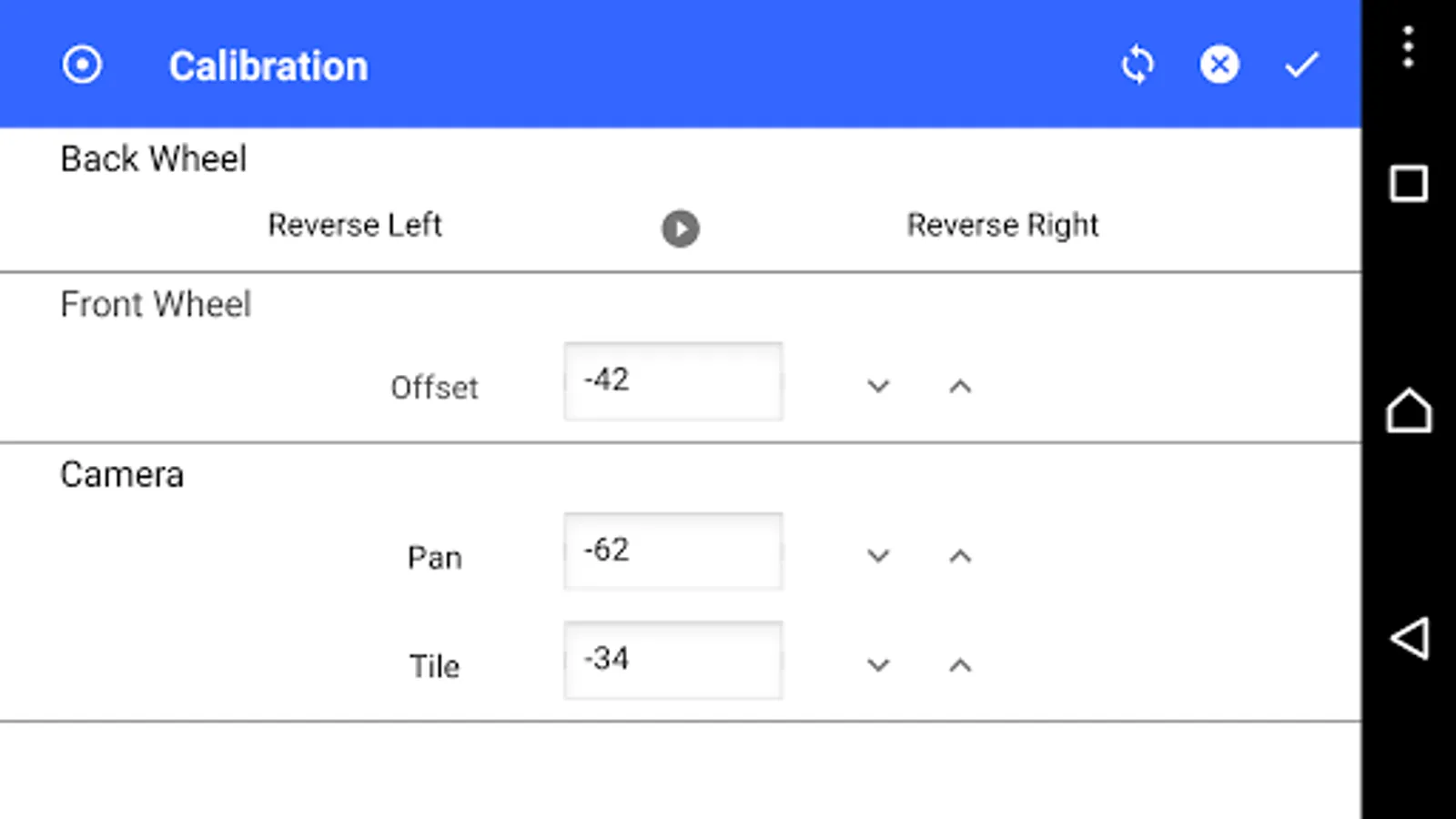Viewport: 1456px width, 819px height.
Task: Decrease the front wheel Offset value
Action: tap(878, 387)
